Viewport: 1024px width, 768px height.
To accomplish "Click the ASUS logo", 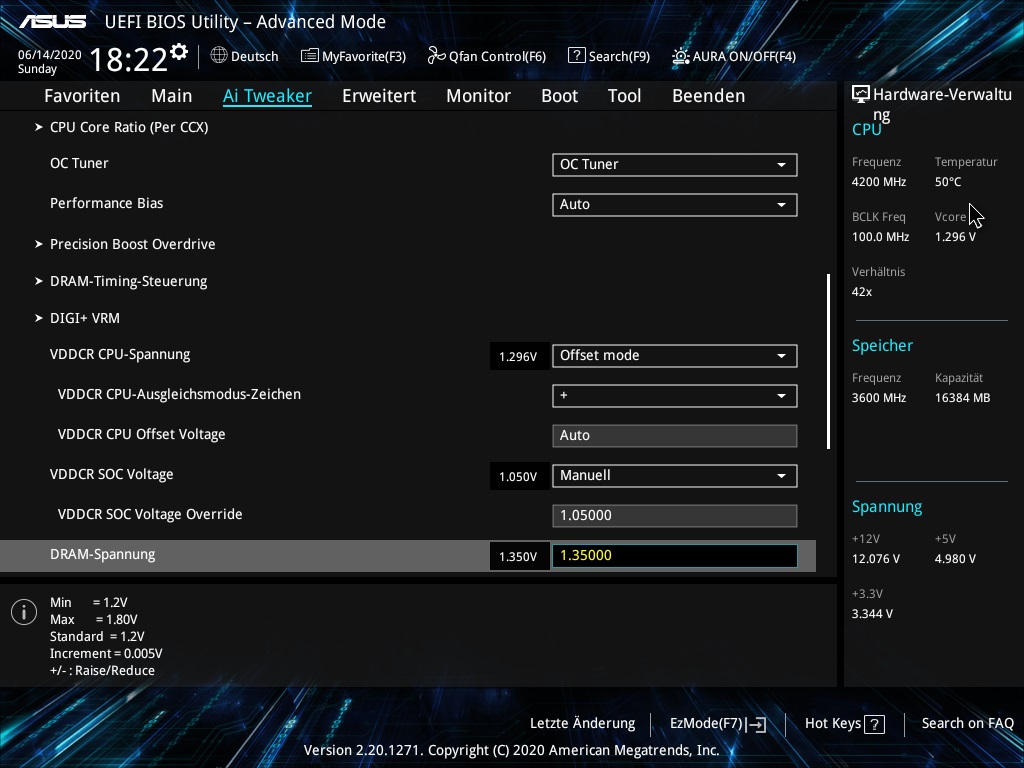I will [x=52, y=22].
